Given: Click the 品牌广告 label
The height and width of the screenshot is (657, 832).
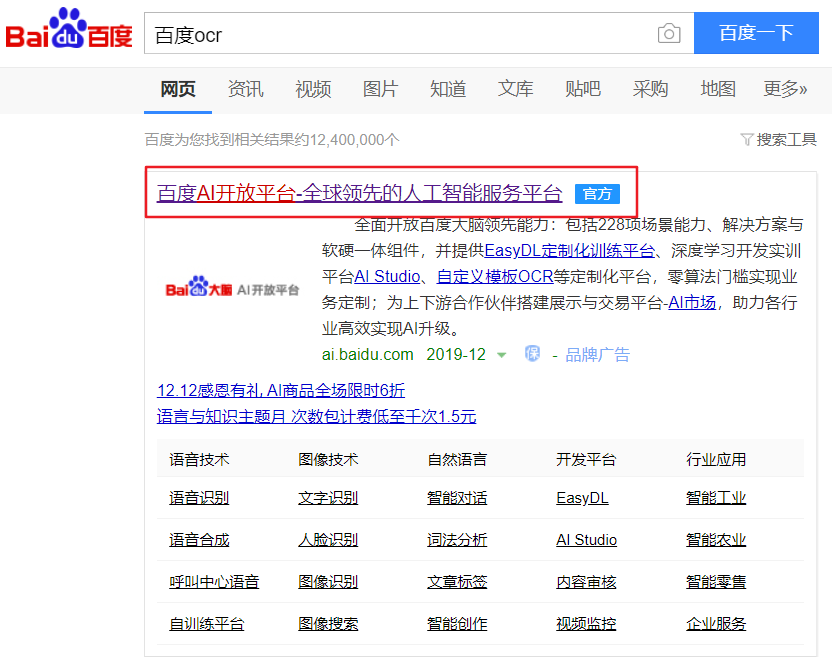Looking at the screenshot, I should pyautogui.click(x=597, y=355).
